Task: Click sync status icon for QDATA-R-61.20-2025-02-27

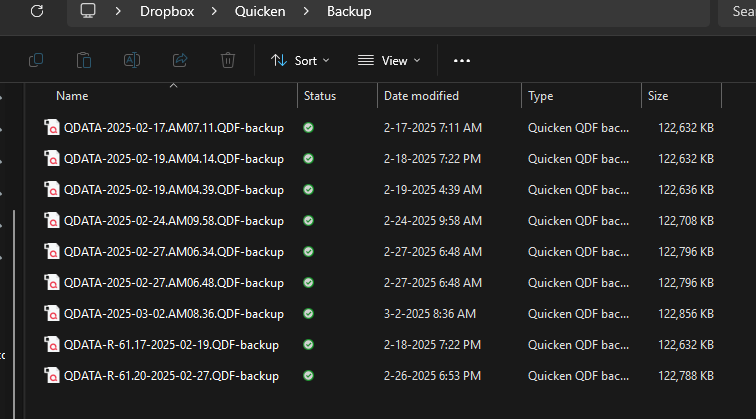Action: coord(309,376)
